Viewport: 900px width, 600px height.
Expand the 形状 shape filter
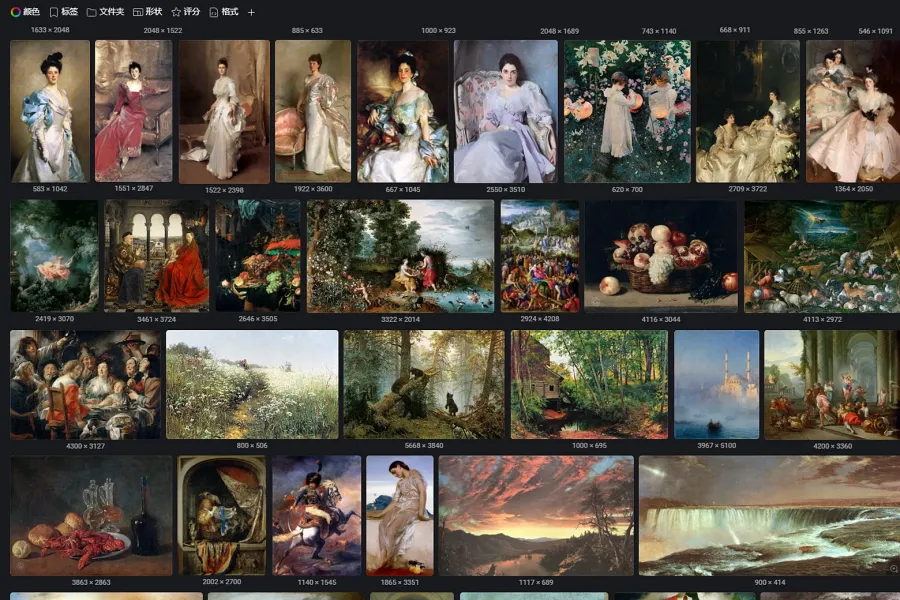(147, 12)
